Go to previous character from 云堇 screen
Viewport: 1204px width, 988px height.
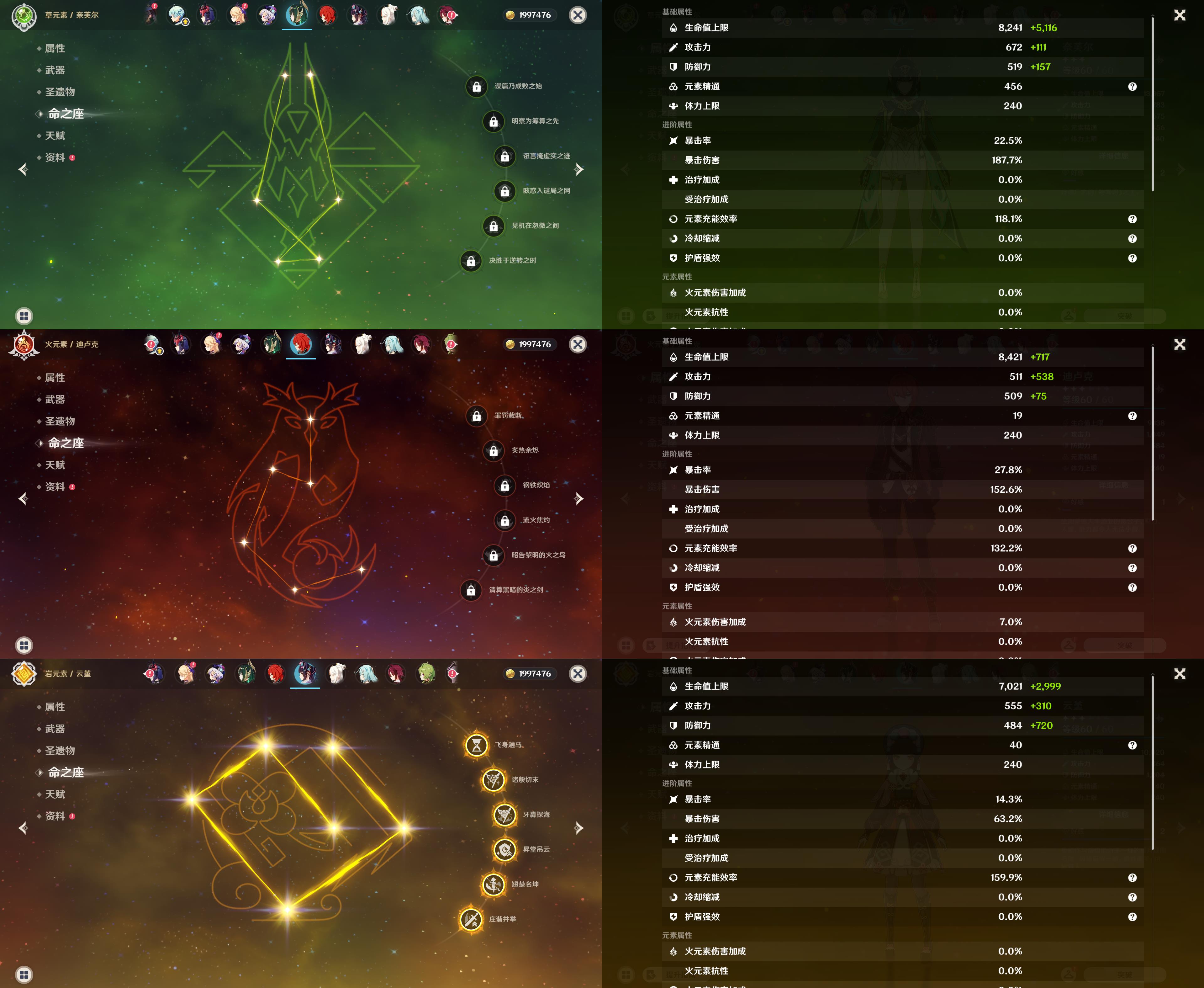pyautogui.click(x=23, y=827)
